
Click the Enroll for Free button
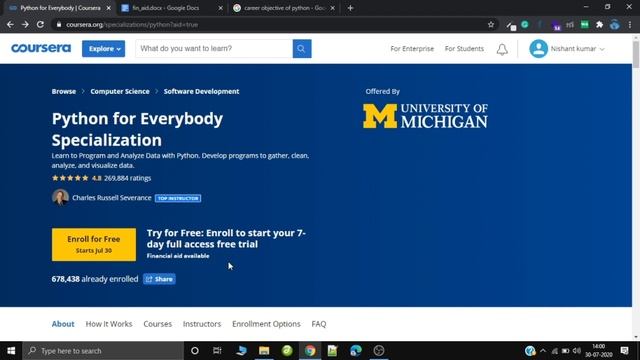(94, 244)
